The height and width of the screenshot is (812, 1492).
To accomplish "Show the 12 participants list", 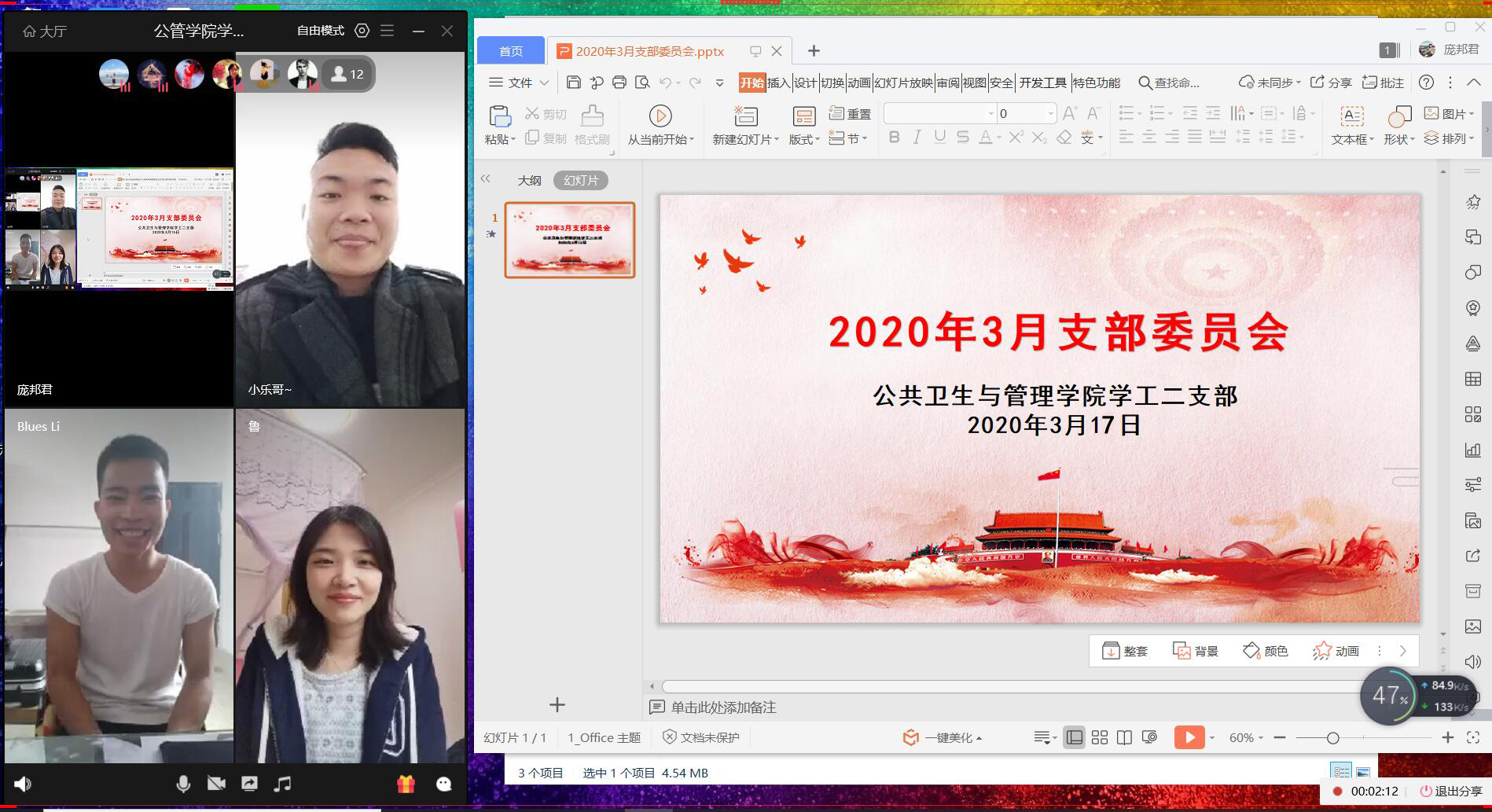I will point(347,75).
